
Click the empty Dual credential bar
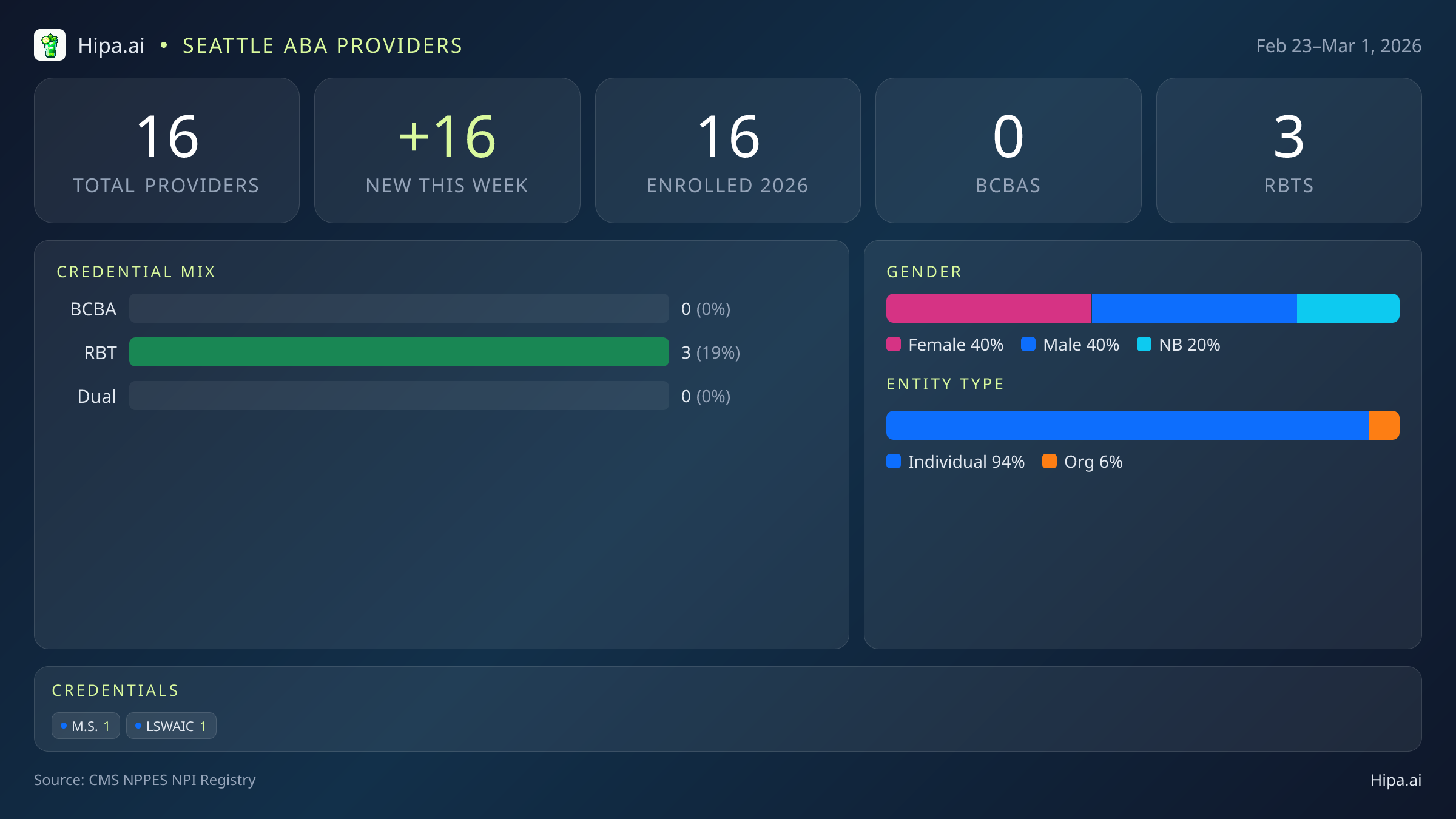[x=399, y=396]
